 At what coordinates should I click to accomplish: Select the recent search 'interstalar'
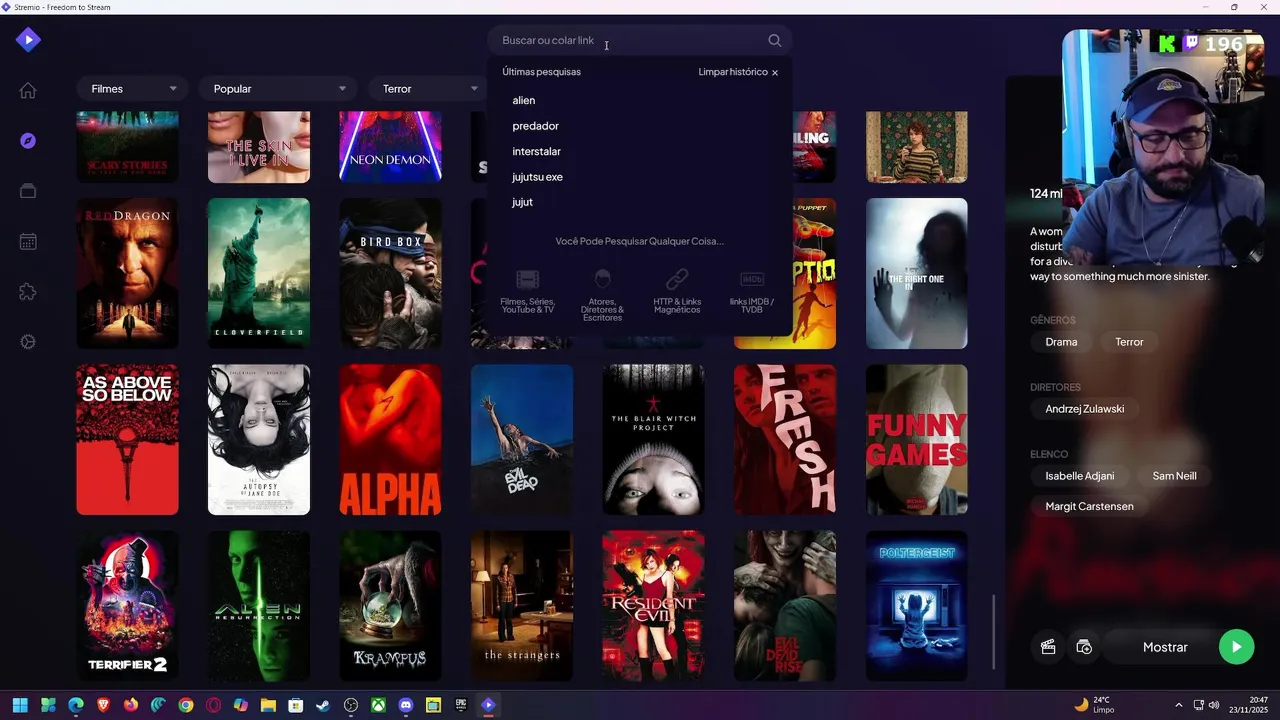coord(536,151)
